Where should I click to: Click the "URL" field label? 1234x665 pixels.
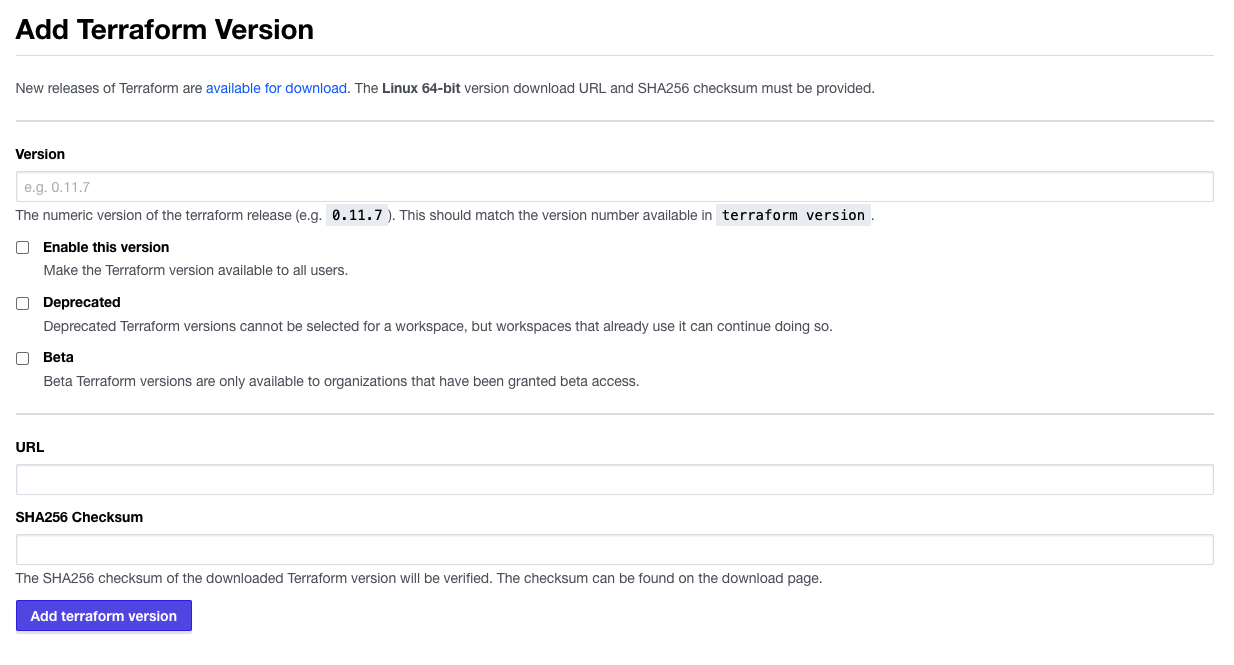pyautogui.click(x=30, y=447)
